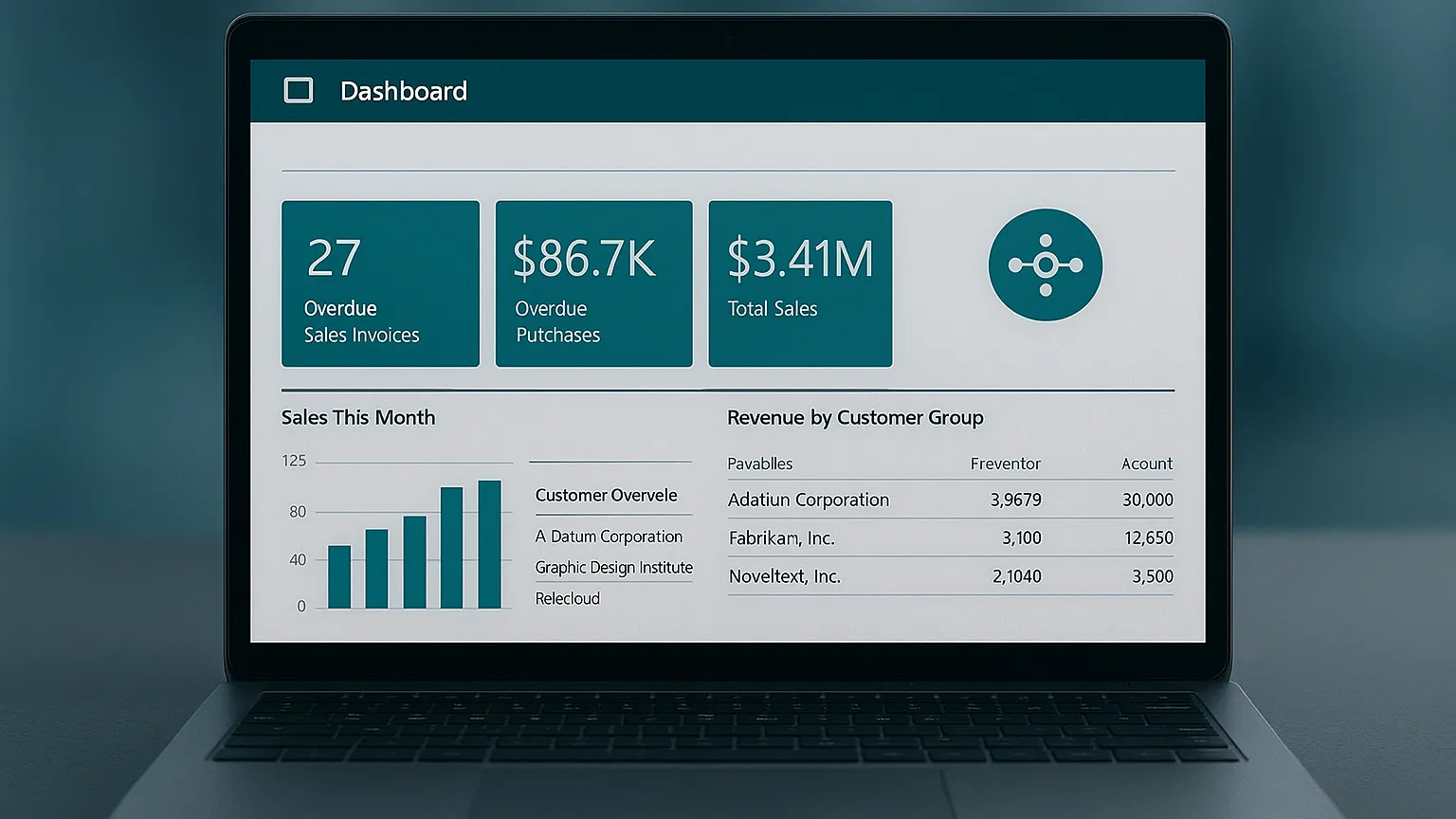The width and height of the screenshot is (1456, 819).
Task: Sort by the Freventor column header
Action: pos(1005,464)
